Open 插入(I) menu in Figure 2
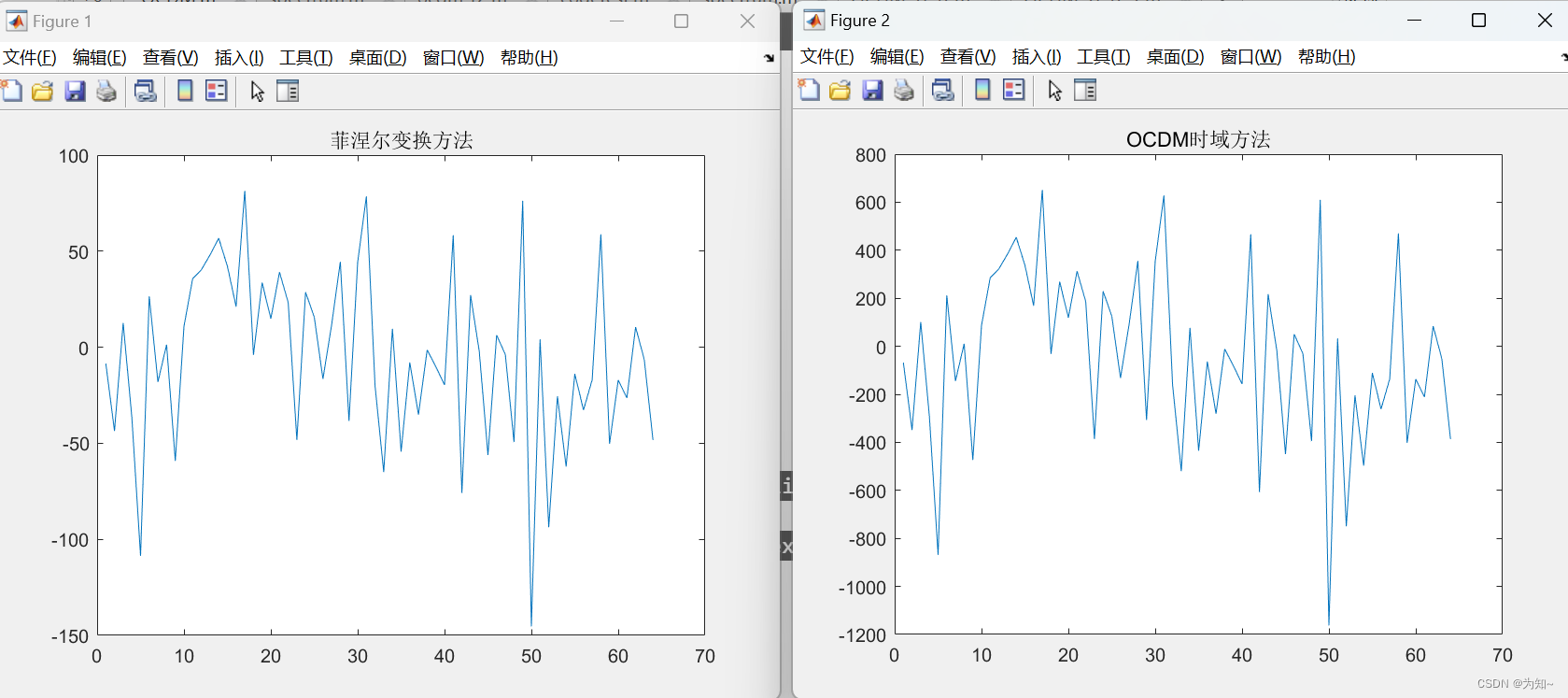The height and width of the screenshot is (698, 1568). click(x=1037, y=57)
